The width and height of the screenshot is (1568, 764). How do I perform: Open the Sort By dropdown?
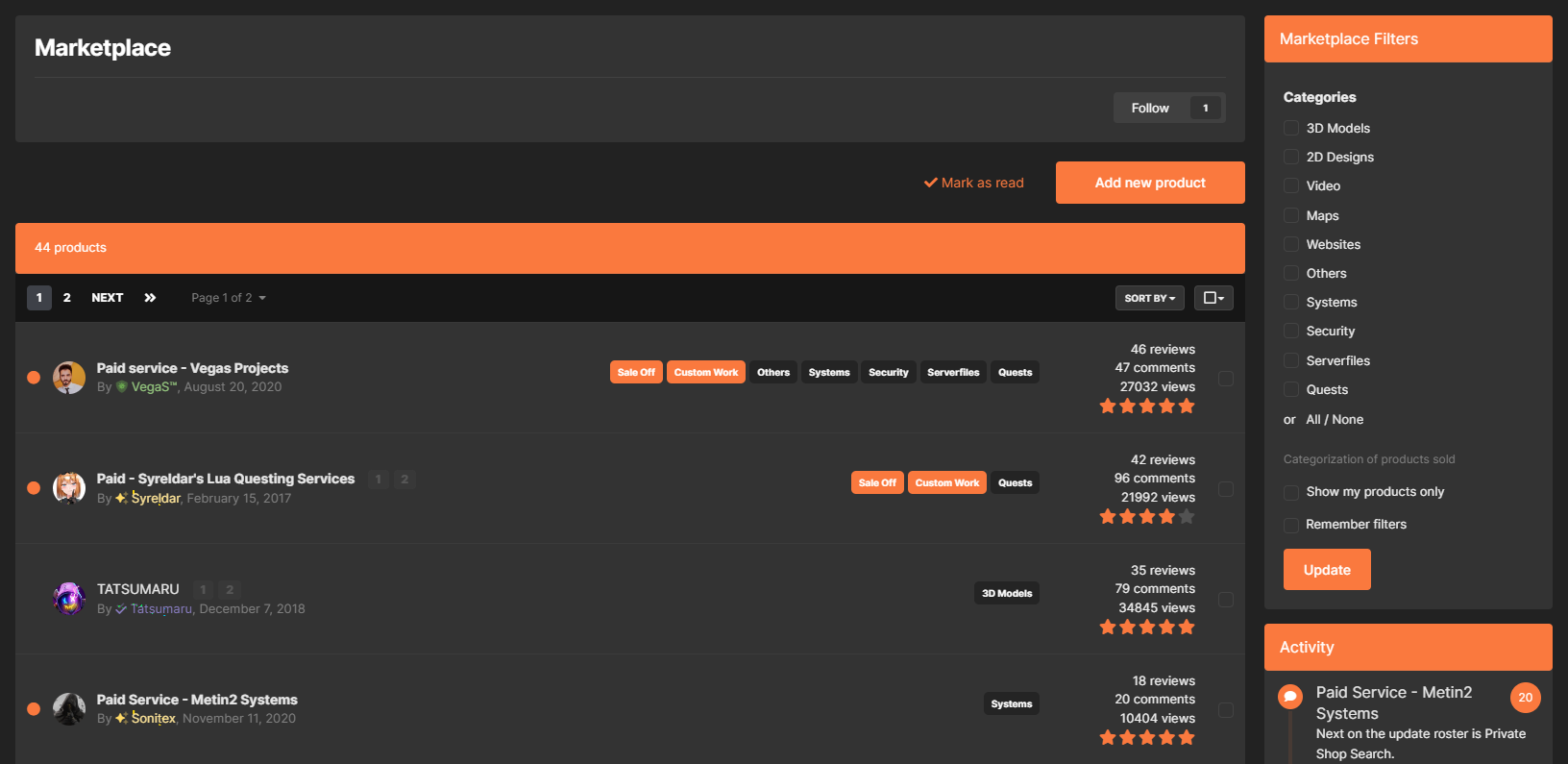1149,298
